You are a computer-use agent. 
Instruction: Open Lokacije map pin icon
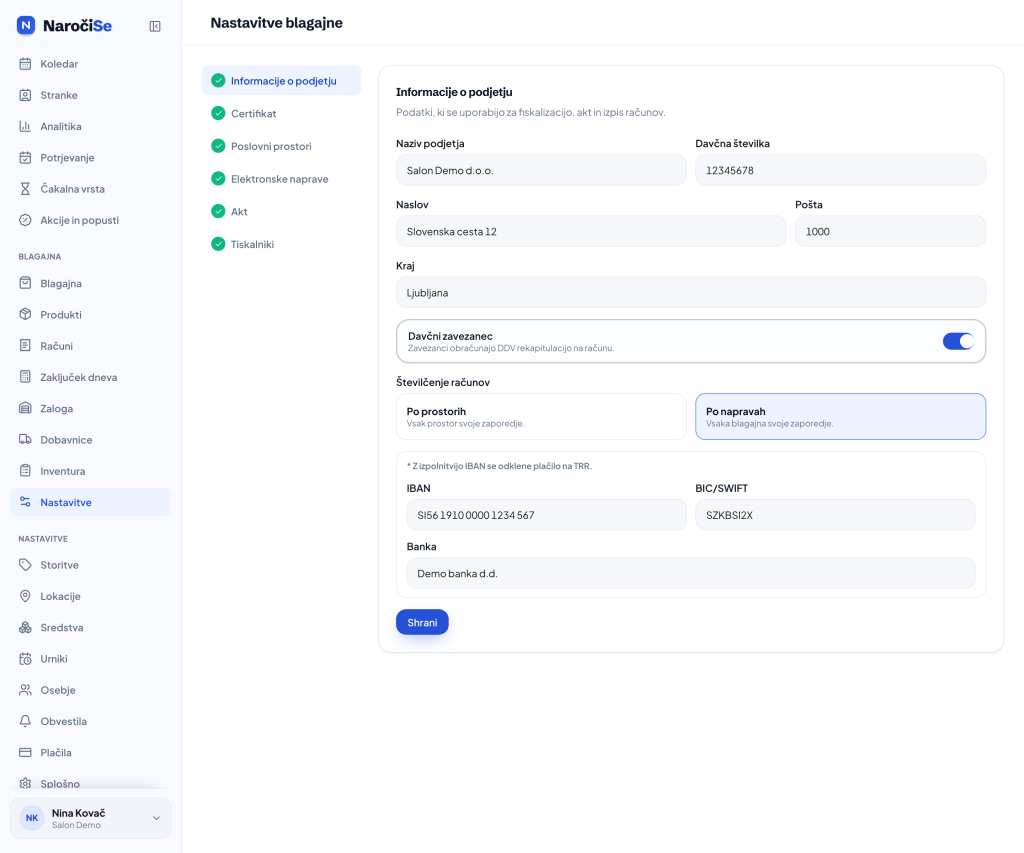click(25, 596)
